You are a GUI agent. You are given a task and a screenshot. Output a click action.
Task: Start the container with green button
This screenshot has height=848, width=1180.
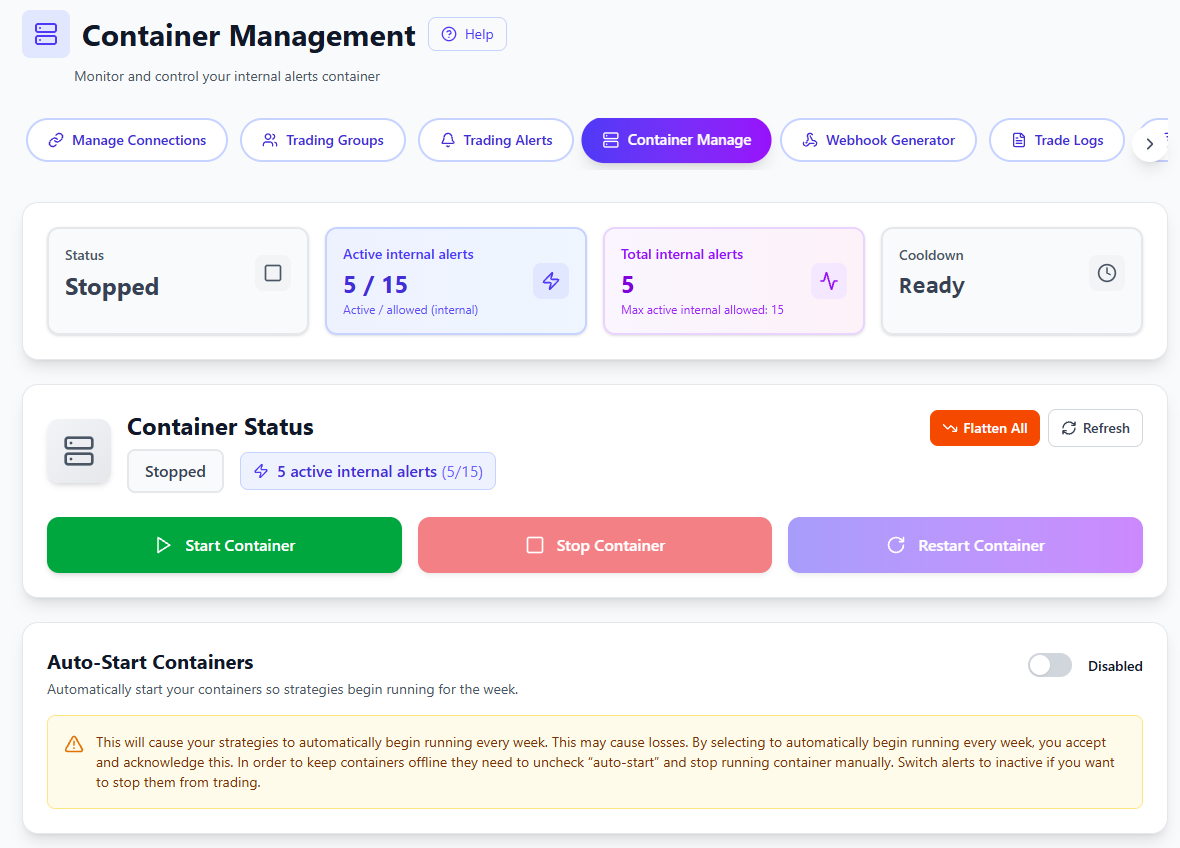pyautogui.click(x=224, y=545)
